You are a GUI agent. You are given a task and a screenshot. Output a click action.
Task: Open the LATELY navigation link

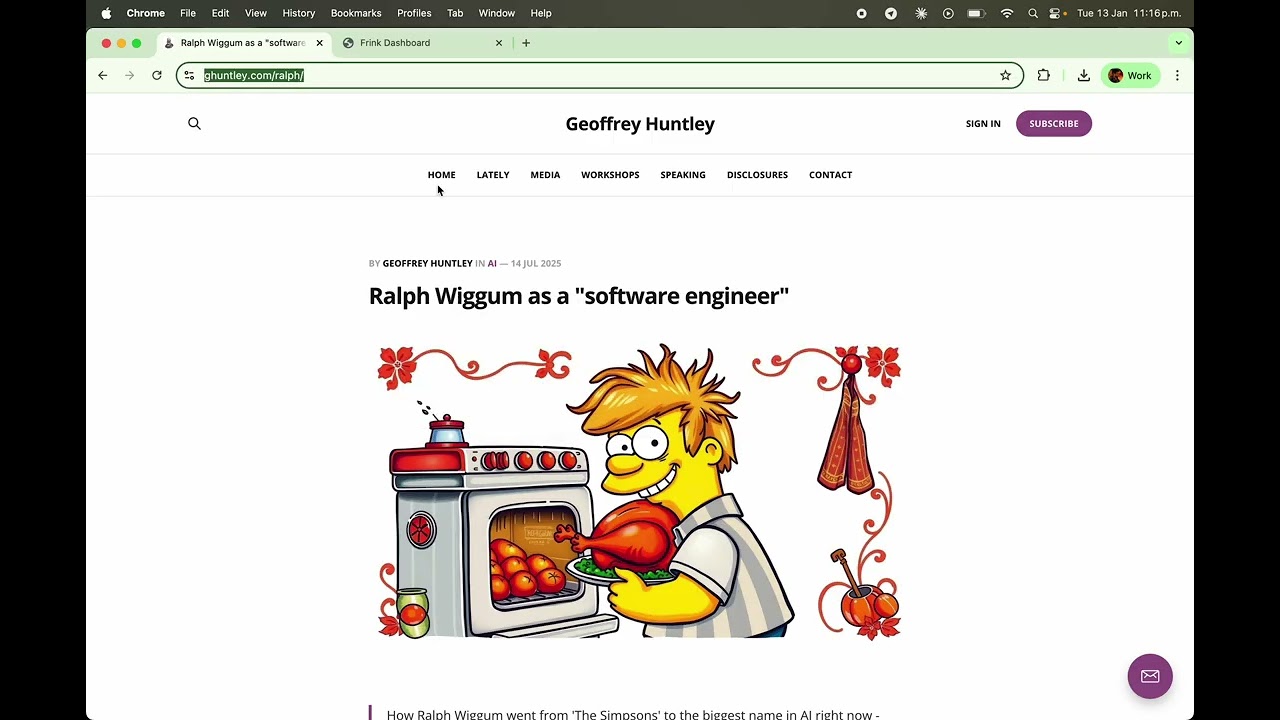[x=493, y=175]
